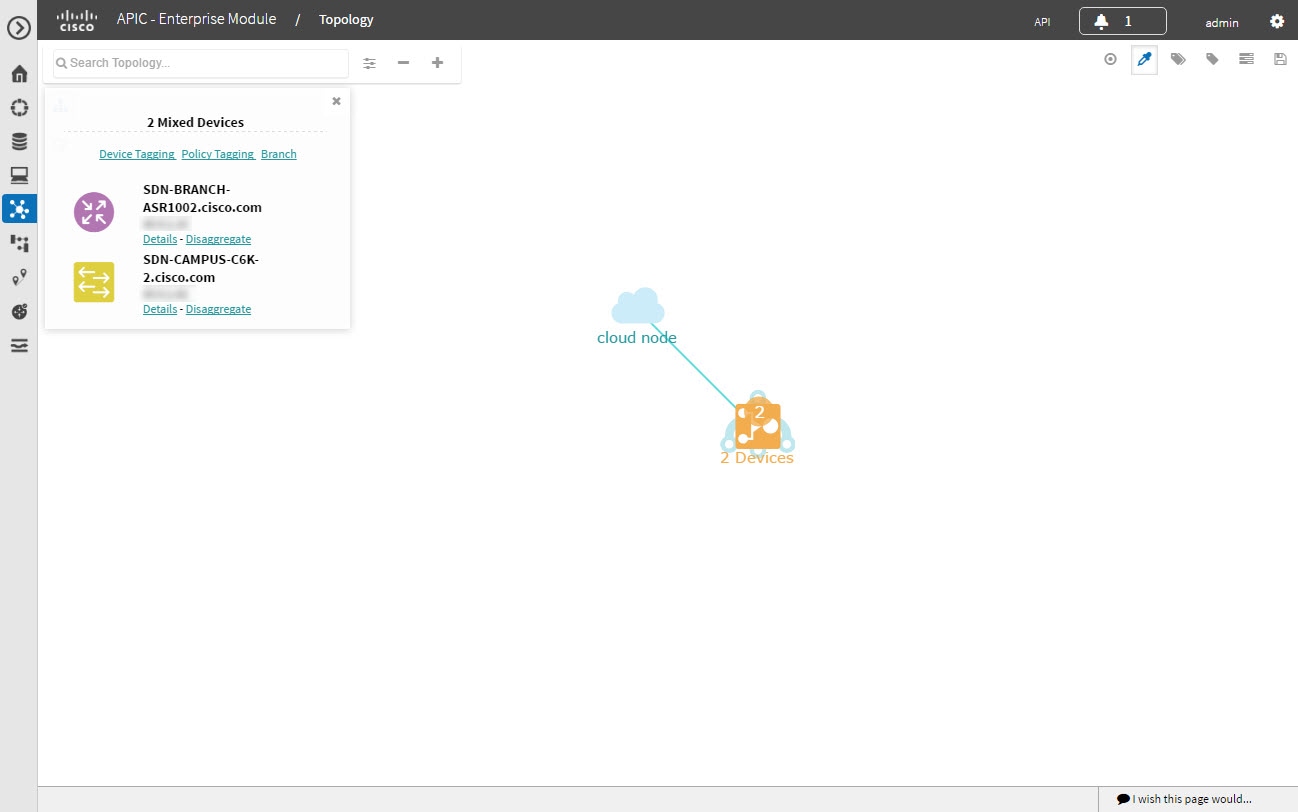This screenshot has height=812, width=1298.
Task: Switch to Policy Tagging in device popup
Action: pyautogui.click(x=218, y=153)
